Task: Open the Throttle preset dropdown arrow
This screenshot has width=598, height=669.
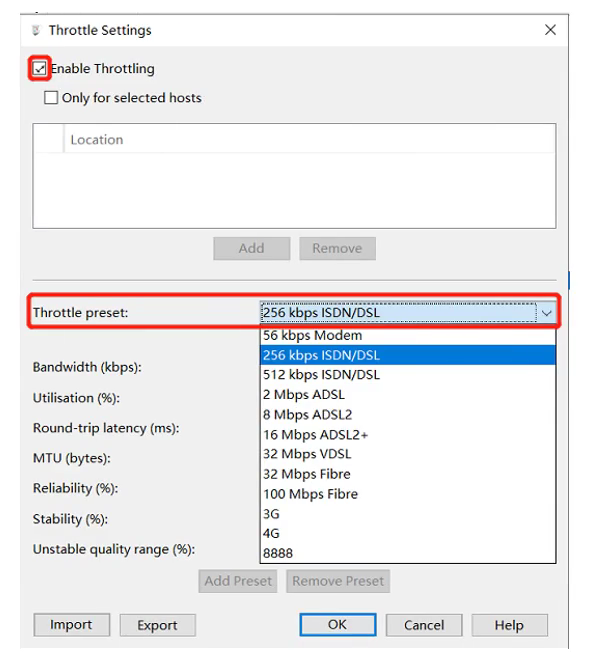Action: (x=546, y=313)
